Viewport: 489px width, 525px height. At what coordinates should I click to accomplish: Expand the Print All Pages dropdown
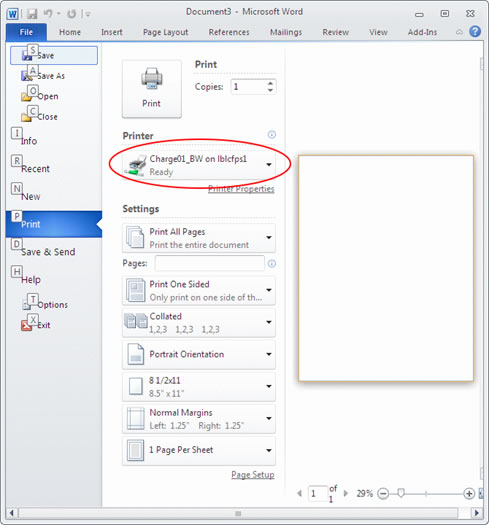point(199,238)
